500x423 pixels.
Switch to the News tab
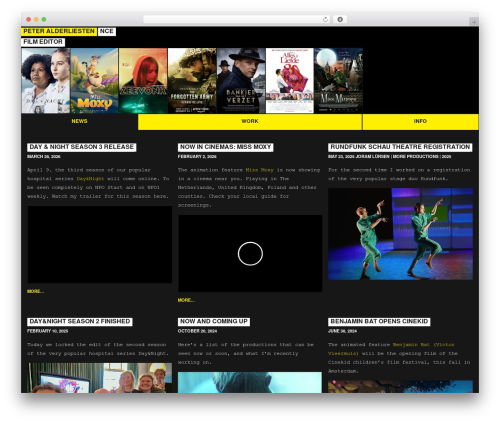click(79, 121)
